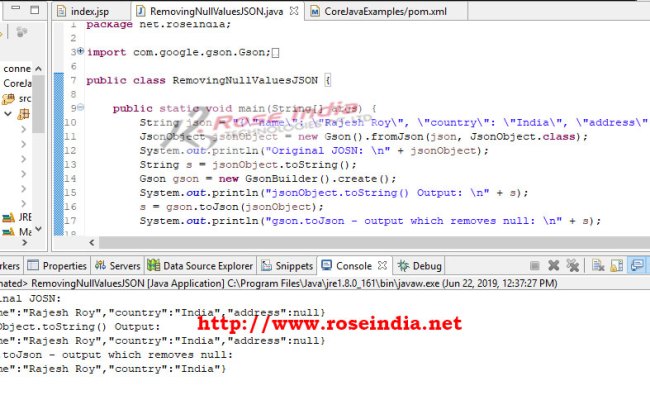Click 'String s = jsonObject.toString();' line
Image resolution: width=650 pixels, height=400 pixels.
(248, 165)
